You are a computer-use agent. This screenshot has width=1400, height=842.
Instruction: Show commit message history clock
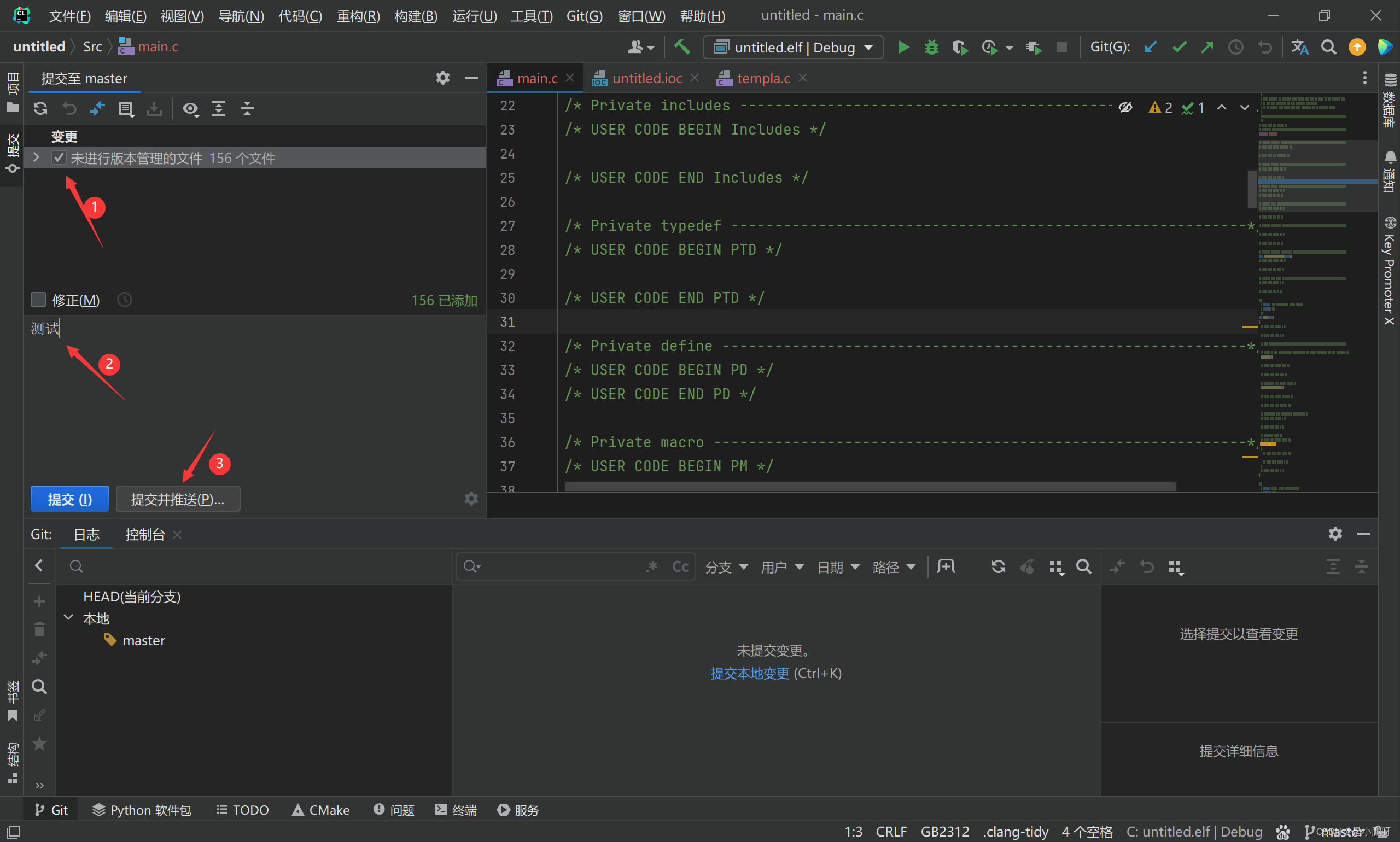pyautogui.click(x=124, y=300)
